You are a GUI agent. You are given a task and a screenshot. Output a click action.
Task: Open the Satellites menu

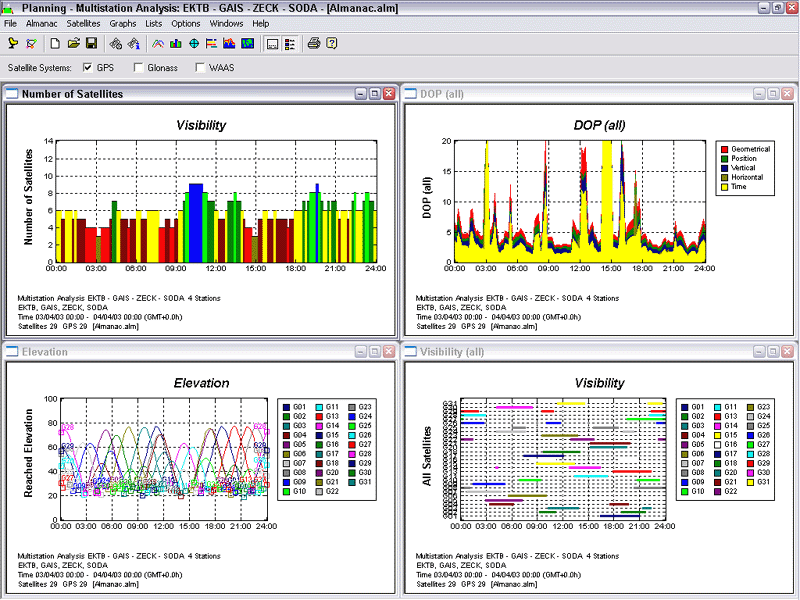(x=83, y=22)
